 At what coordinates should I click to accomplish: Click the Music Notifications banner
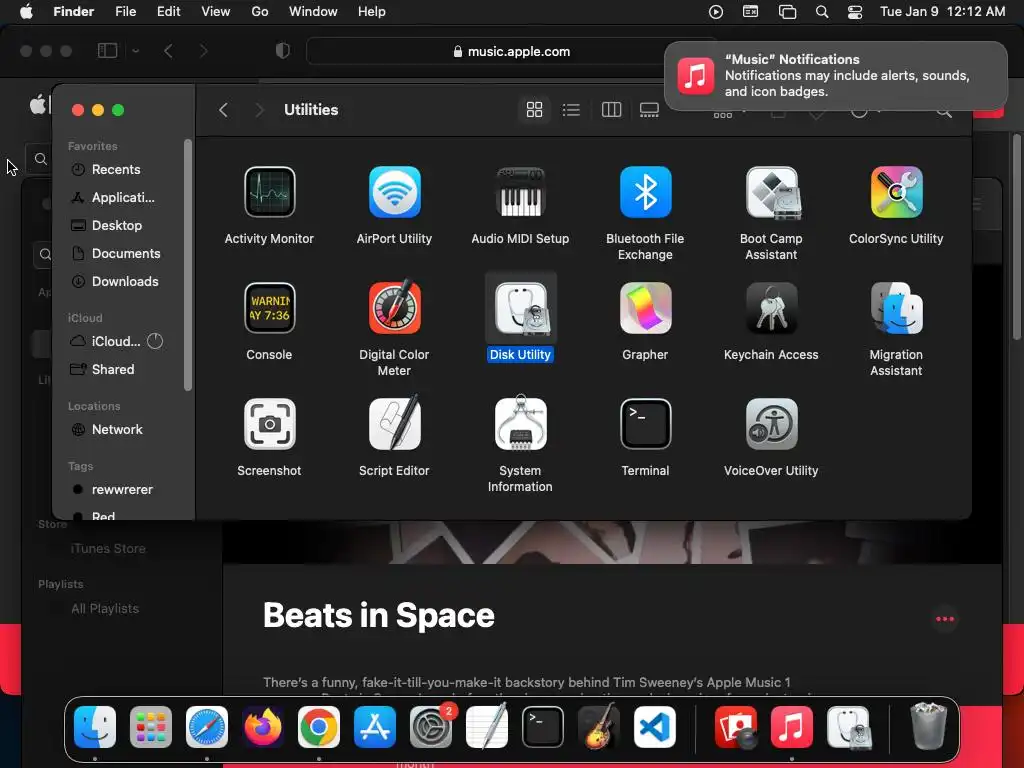click(836, 76)
